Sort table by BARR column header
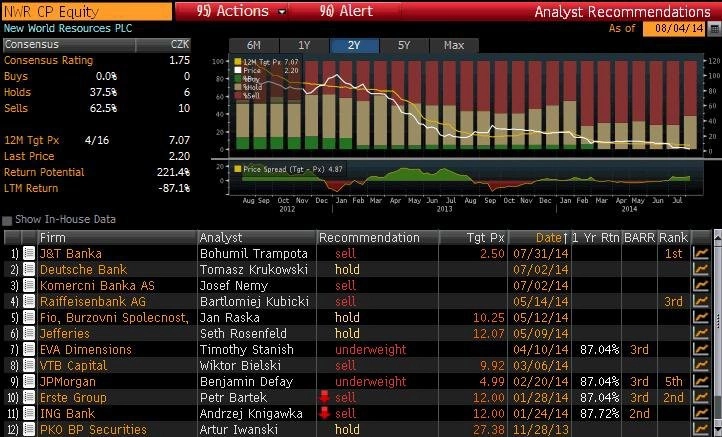Viewport: 722px width, 437px height. point(640,238)
